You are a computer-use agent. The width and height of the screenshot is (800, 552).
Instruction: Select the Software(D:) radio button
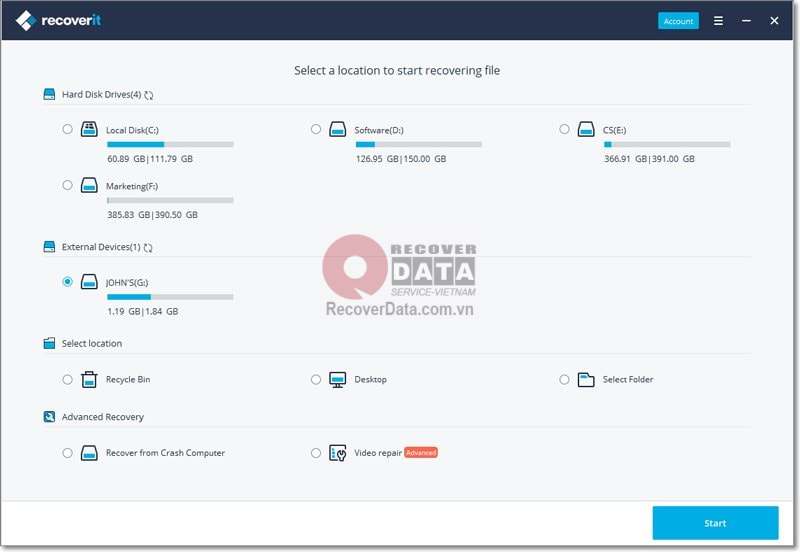pos(316,129)
